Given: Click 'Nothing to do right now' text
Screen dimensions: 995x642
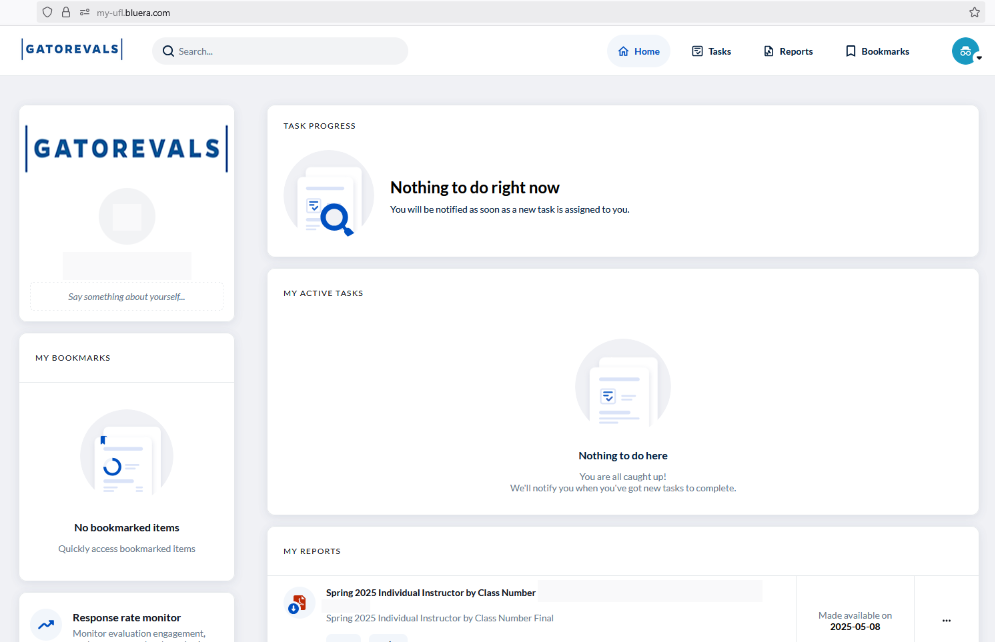Looking at the screenshot, I should click(475, 188).
